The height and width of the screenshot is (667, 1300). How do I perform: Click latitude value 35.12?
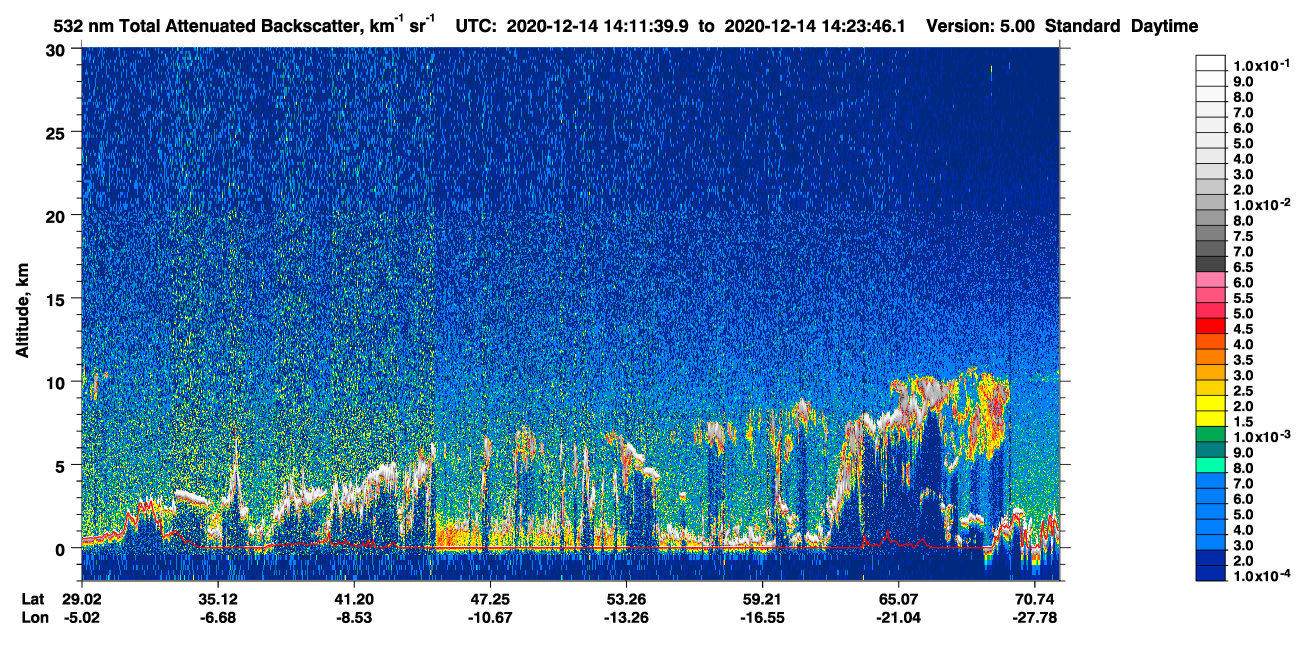click(x=218, y=599)
